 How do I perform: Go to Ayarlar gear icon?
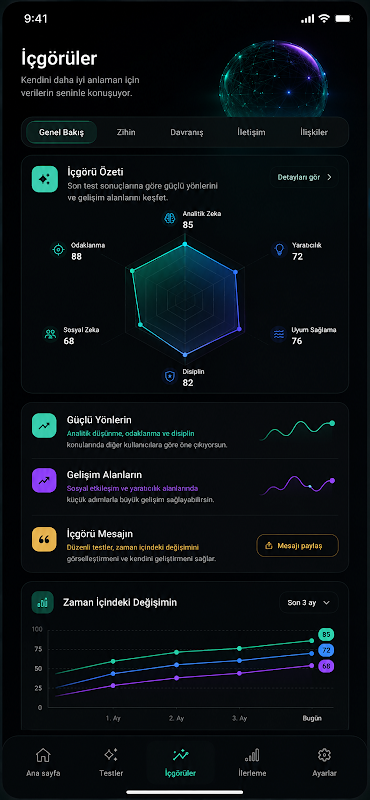pyautogui.click(x=324, y=755)
